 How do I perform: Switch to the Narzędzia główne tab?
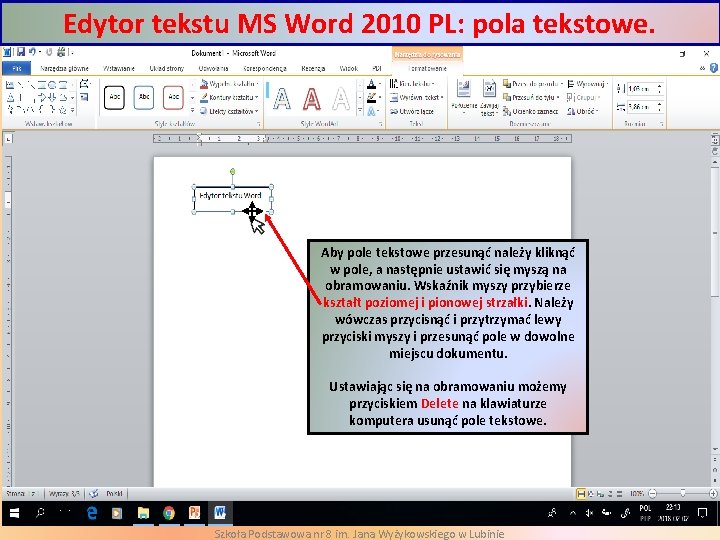click(64, 68)
